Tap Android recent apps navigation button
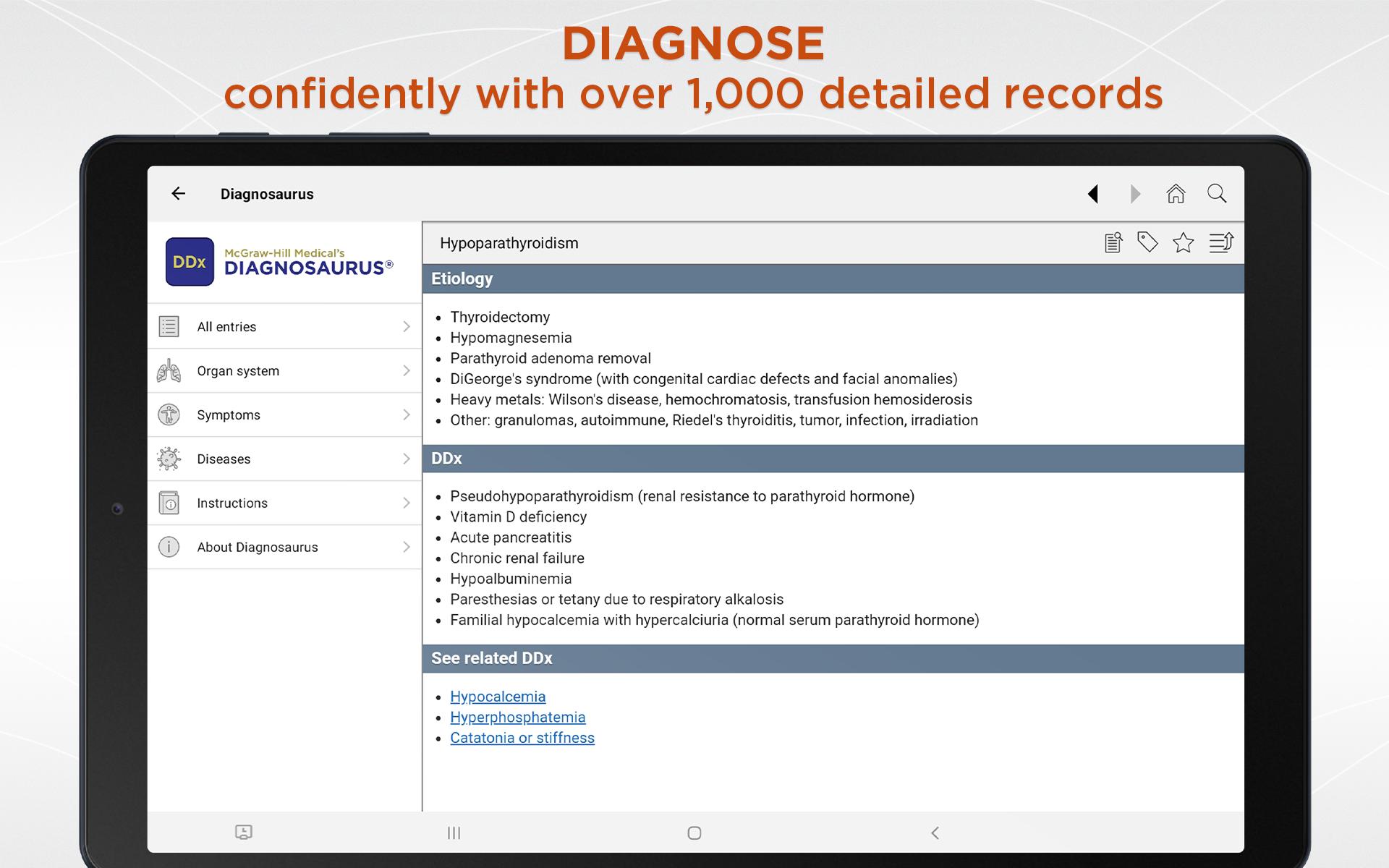 coord(454,833)
